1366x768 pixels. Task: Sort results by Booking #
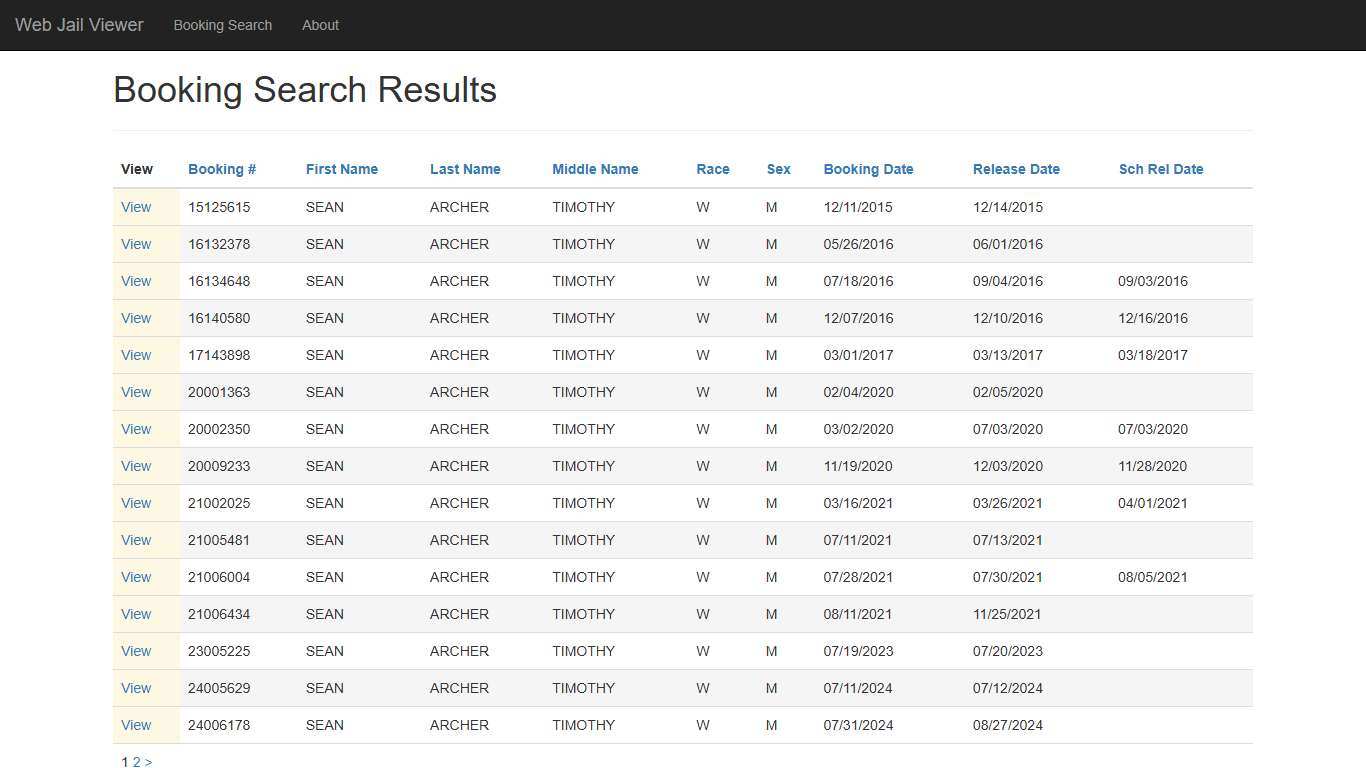[221, 169]
